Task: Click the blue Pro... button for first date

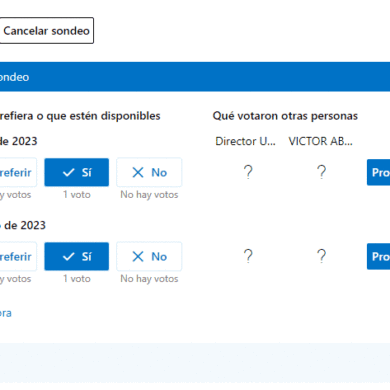Action: 379,172
